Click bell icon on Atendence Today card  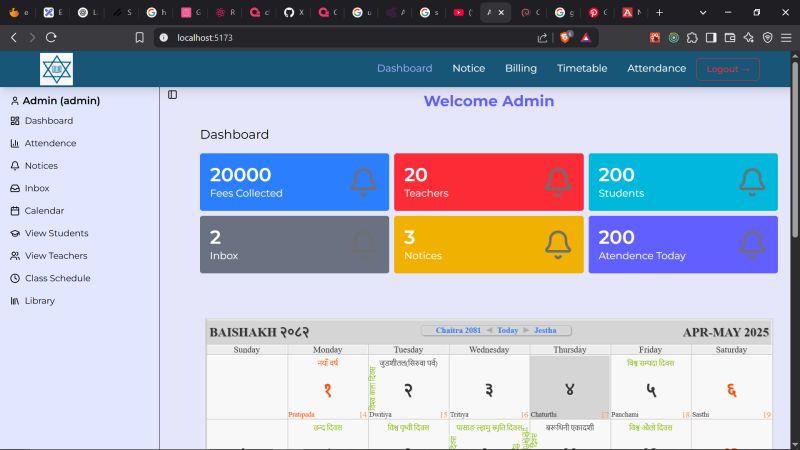753,245
